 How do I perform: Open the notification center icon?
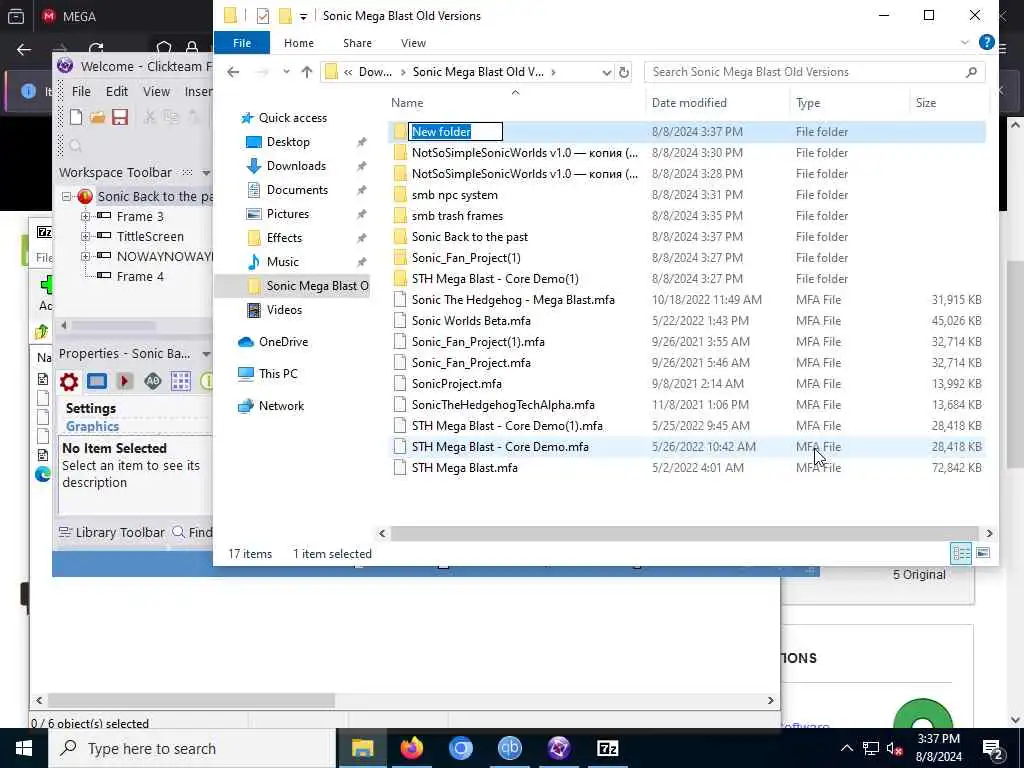(993, 748)
